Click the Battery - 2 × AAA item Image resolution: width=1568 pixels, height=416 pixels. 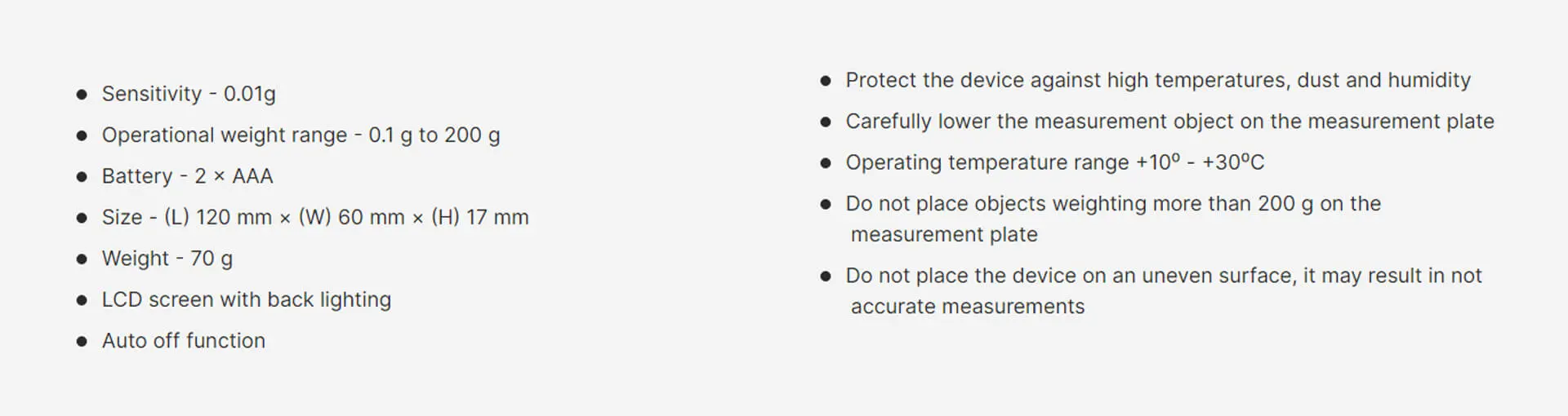(x=187, y=176)
